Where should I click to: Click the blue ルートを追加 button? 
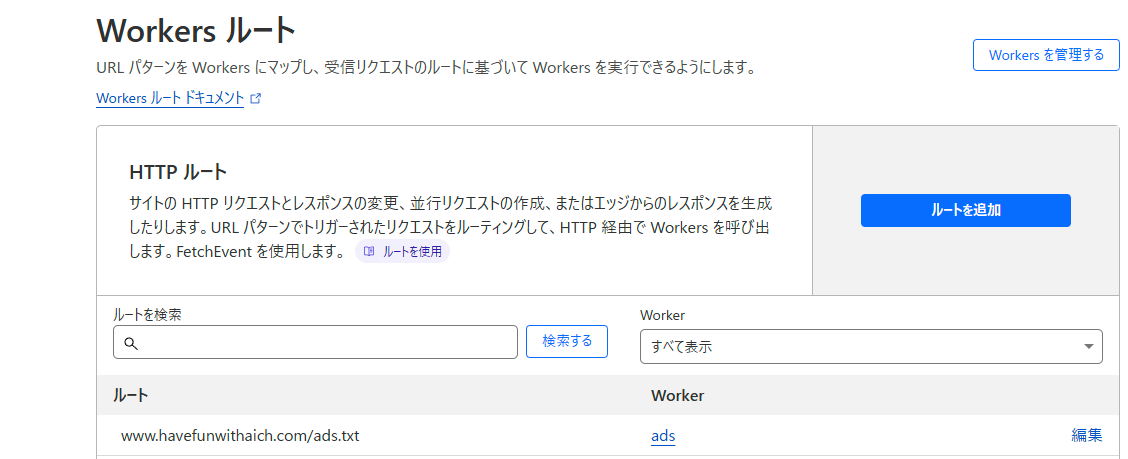pyautogui.click(x=965, y=210)
